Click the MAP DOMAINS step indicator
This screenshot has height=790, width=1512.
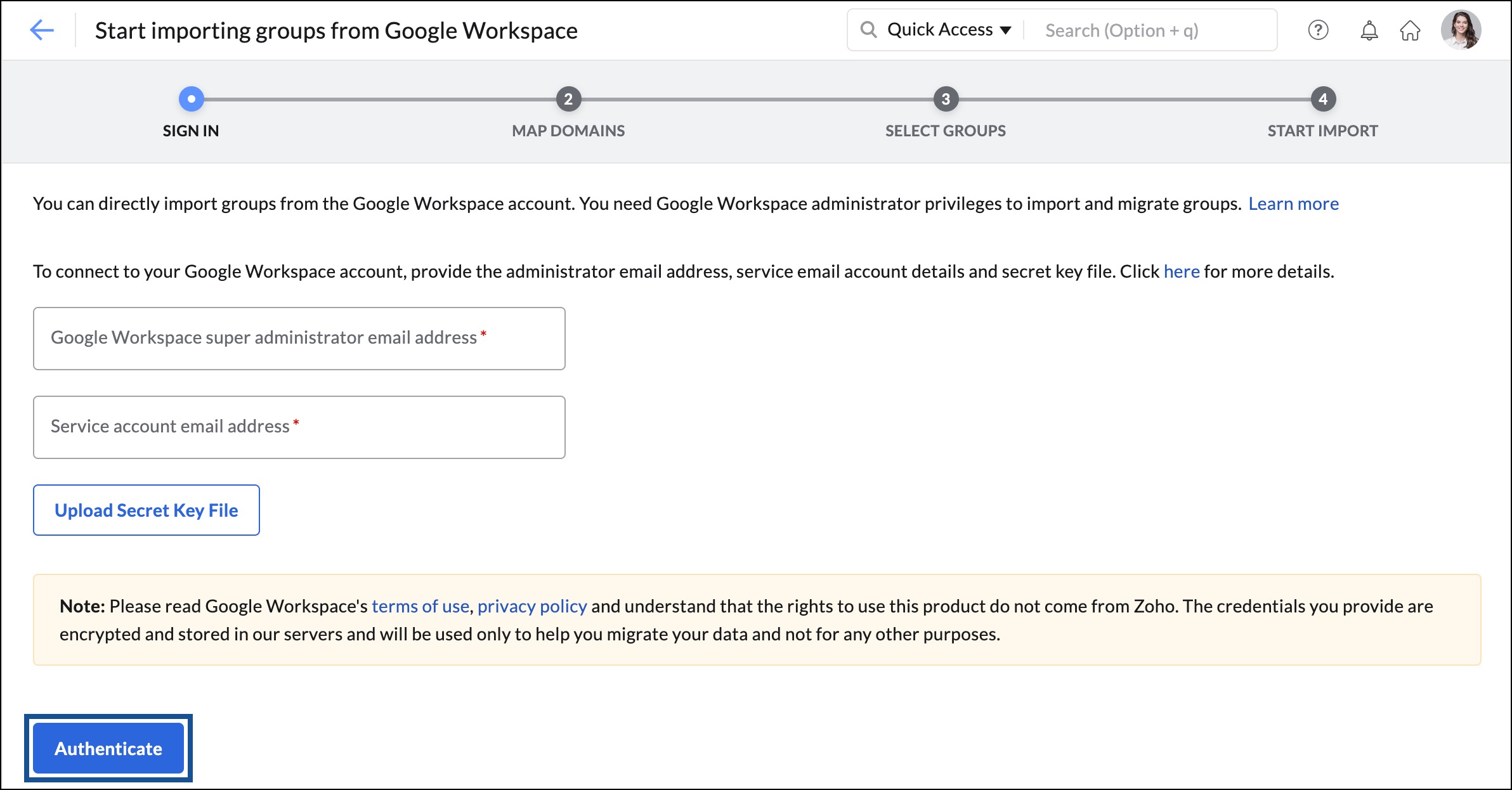click(568, 98)
